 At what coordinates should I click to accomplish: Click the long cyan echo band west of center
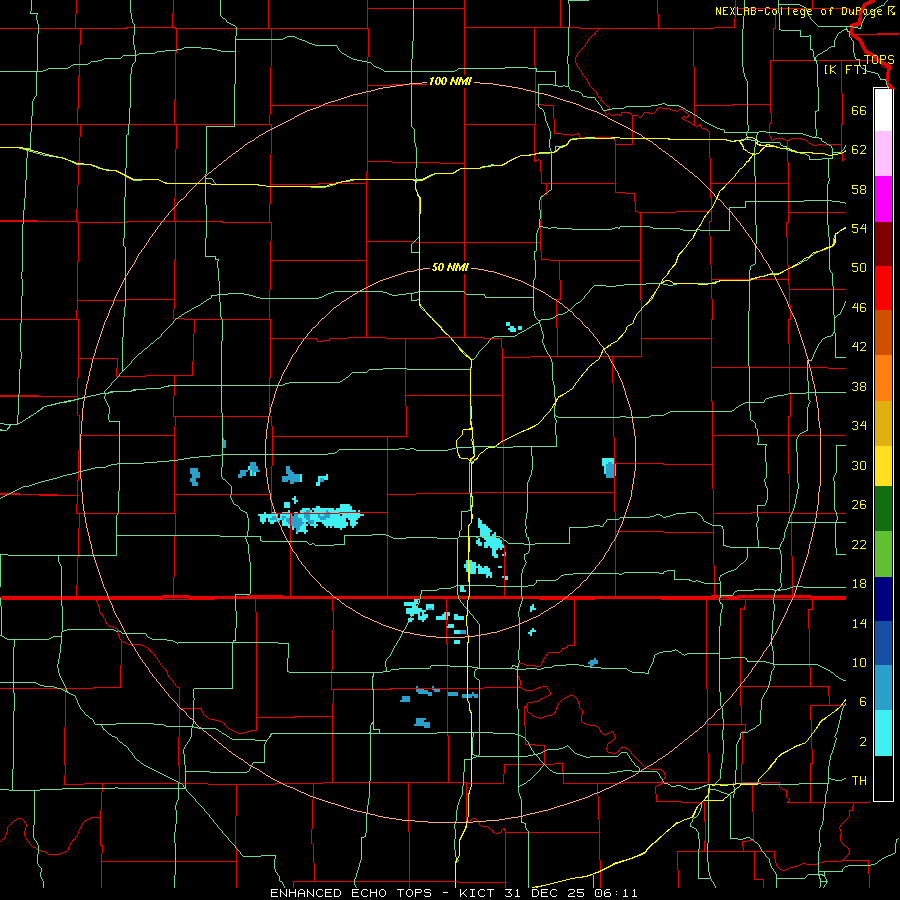(x=311, y=518)
